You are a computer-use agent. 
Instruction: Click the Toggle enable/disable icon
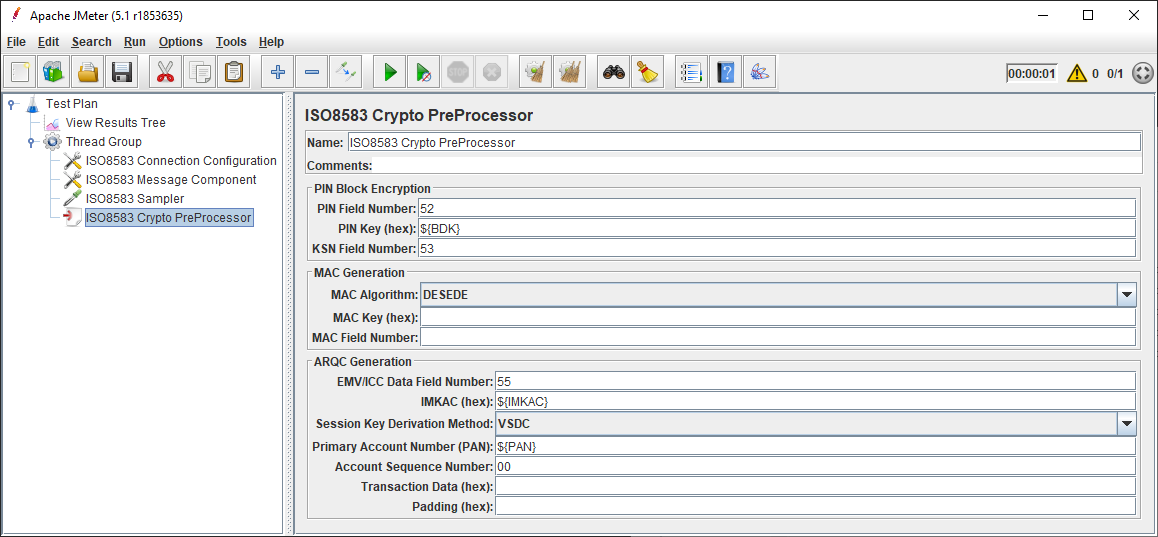(346, 72)
